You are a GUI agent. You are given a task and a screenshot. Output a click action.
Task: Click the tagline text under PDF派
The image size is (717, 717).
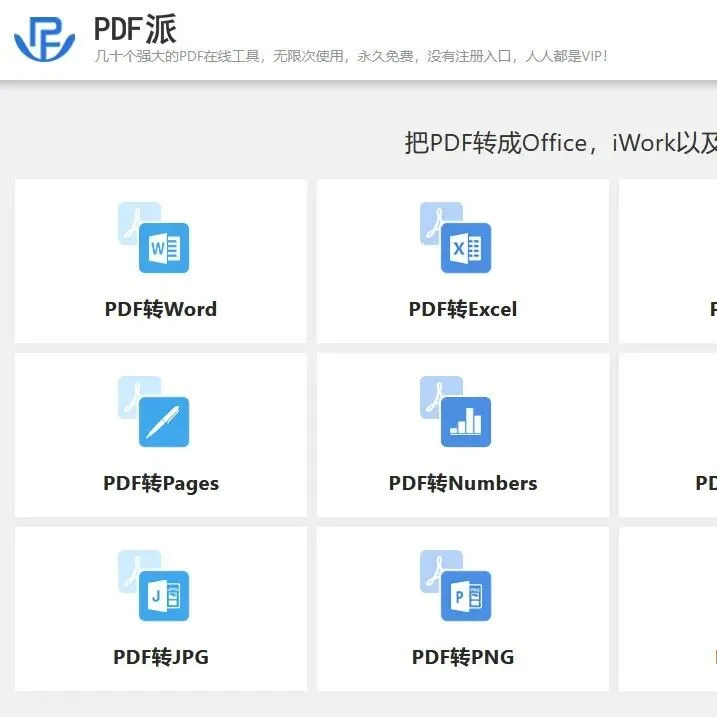click(351, 56)
